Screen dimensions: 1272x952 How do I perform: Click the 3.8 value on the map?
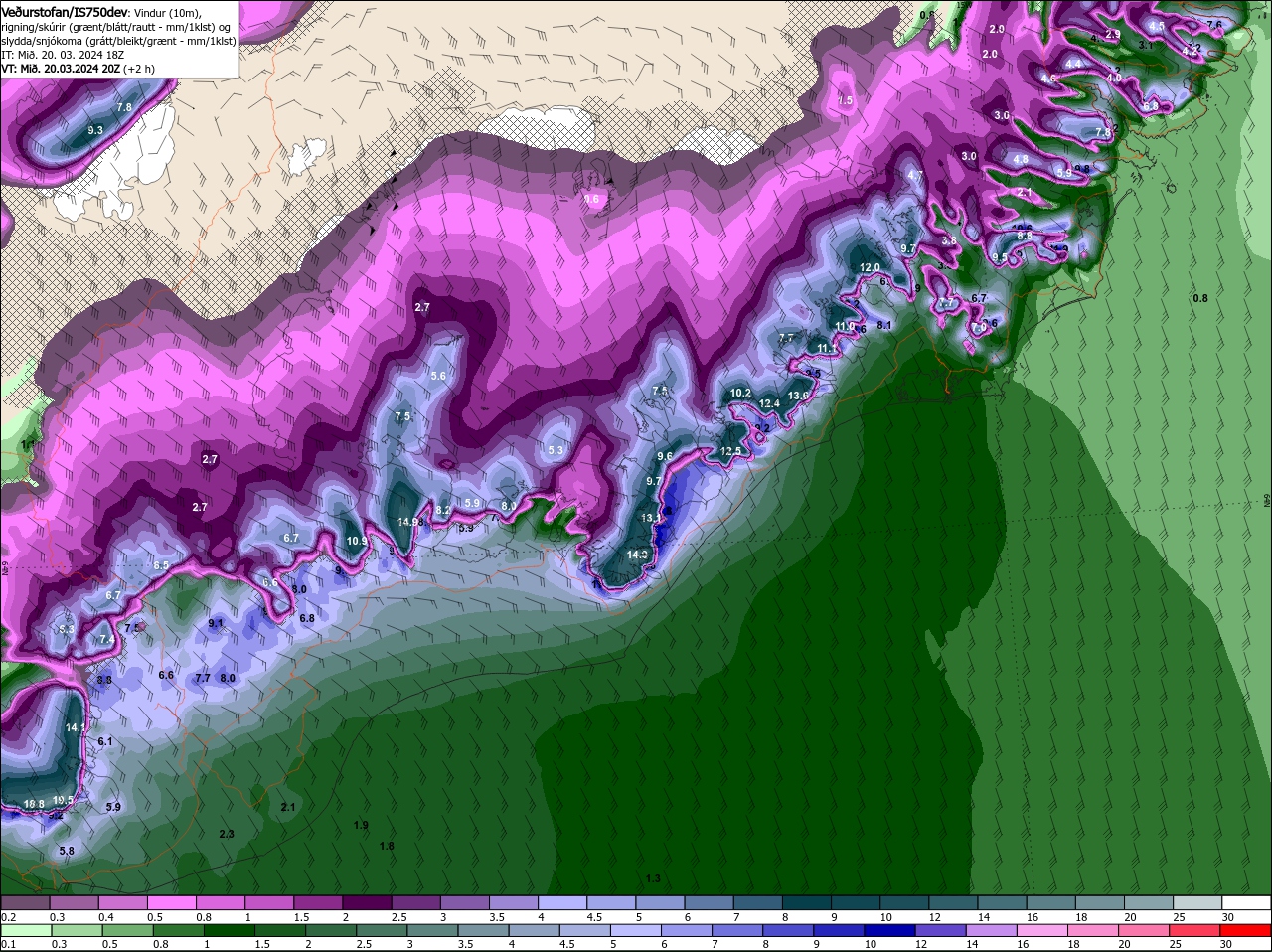pyautogui.click(x=949, y=240)
